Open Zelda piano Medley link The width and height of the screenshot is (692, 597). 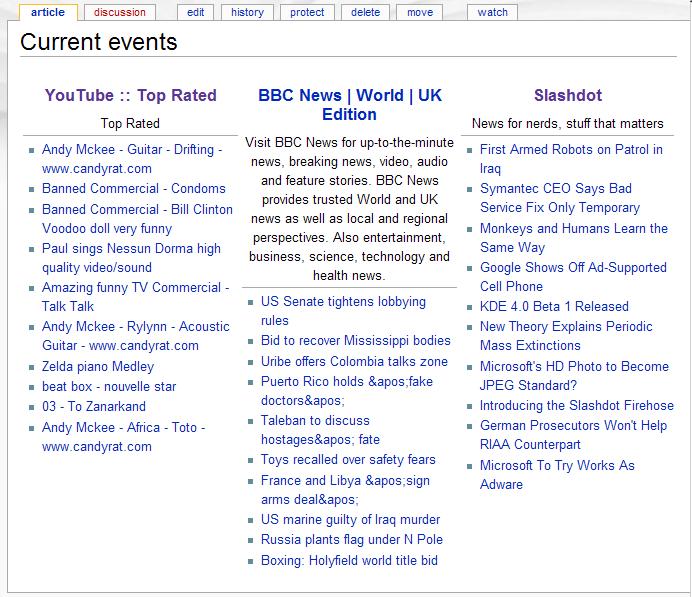(x=98, y=367)
